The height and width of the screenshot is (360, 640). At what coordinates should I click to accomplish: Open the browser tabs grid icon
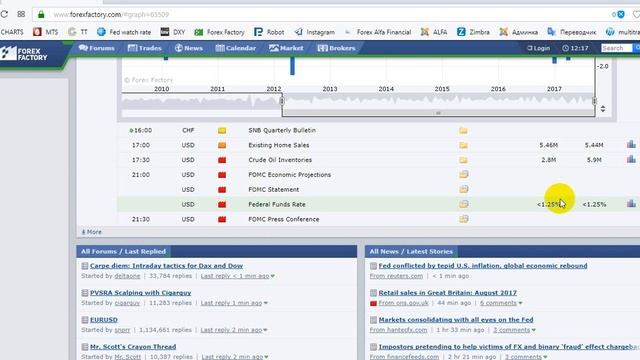click(x=21, y=14)
